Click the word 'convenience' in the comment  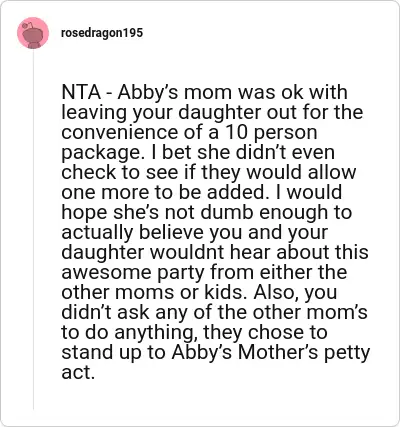[x=120, y=132]
